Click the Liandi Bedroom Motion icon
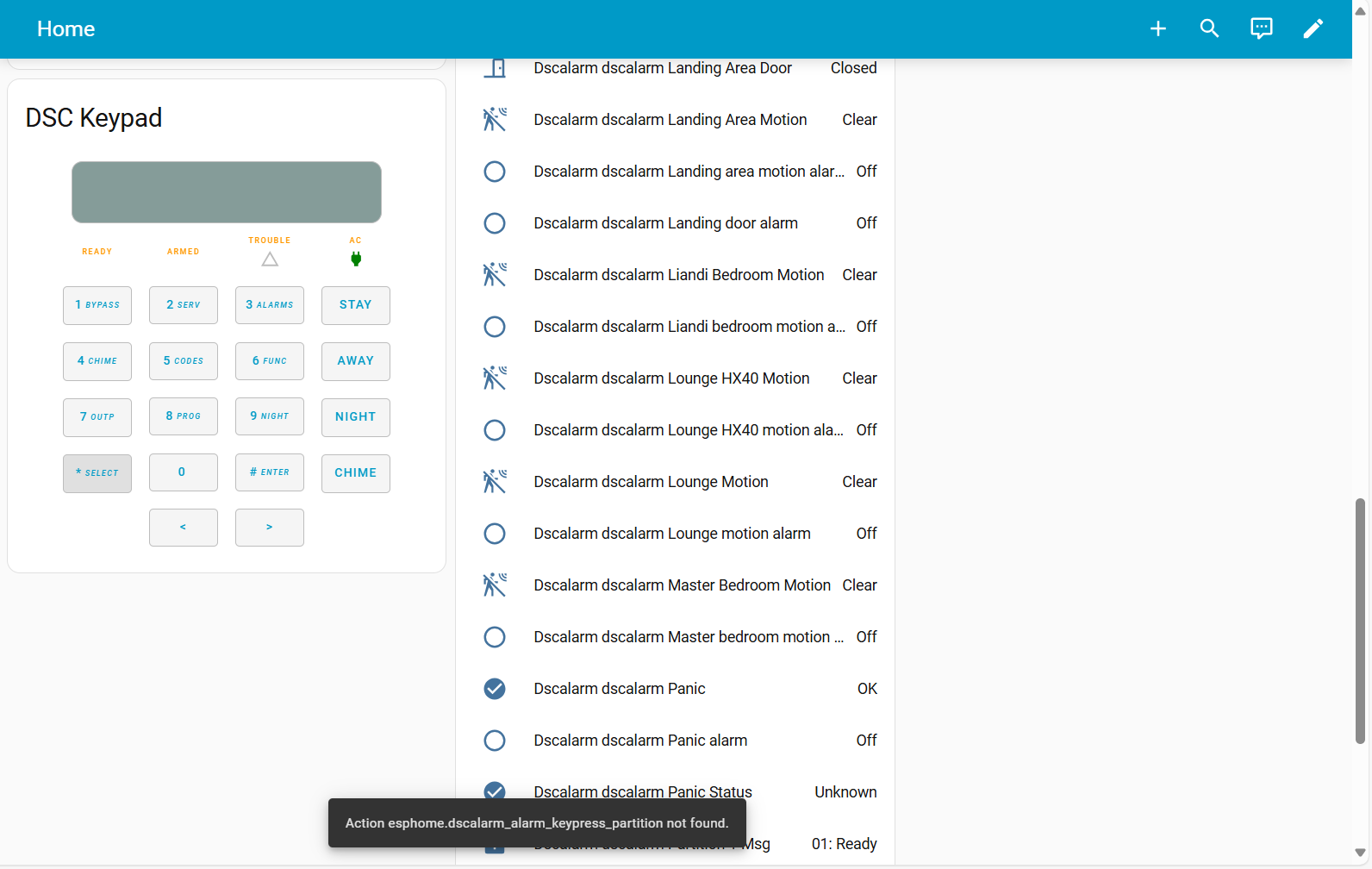 pos(495,275)
